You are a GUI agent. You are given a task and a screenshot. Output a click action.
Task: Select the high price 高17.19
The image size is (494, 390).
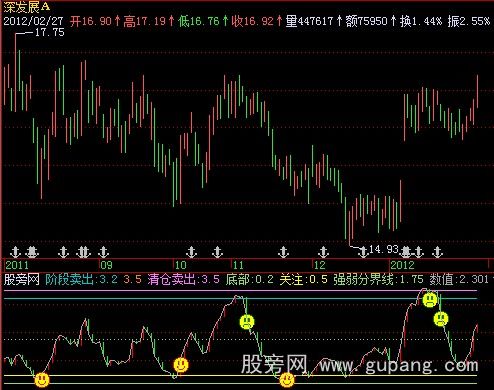click(x=144, y=21)
